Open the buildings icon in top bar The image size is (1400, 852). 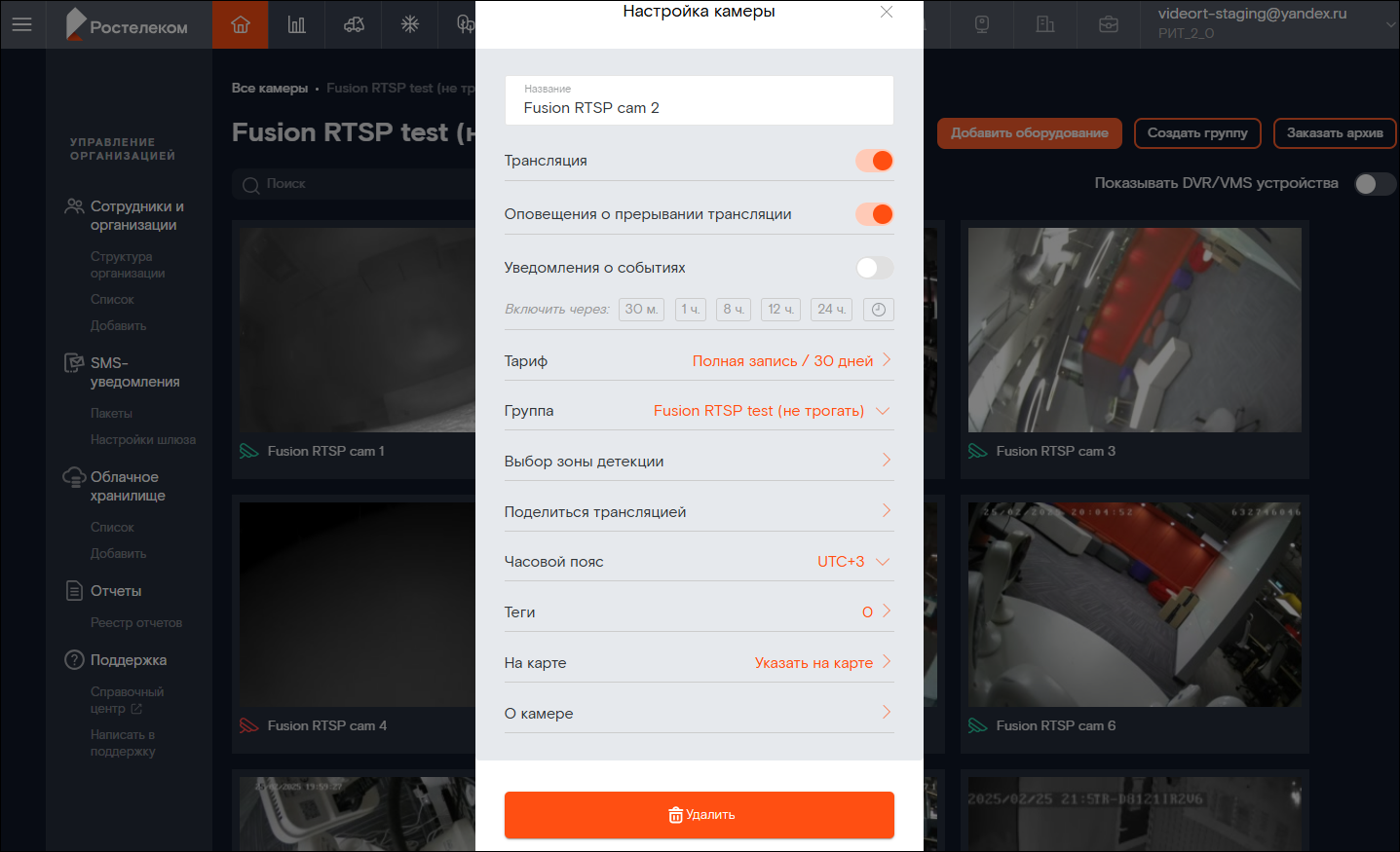tap(1045, 24)
